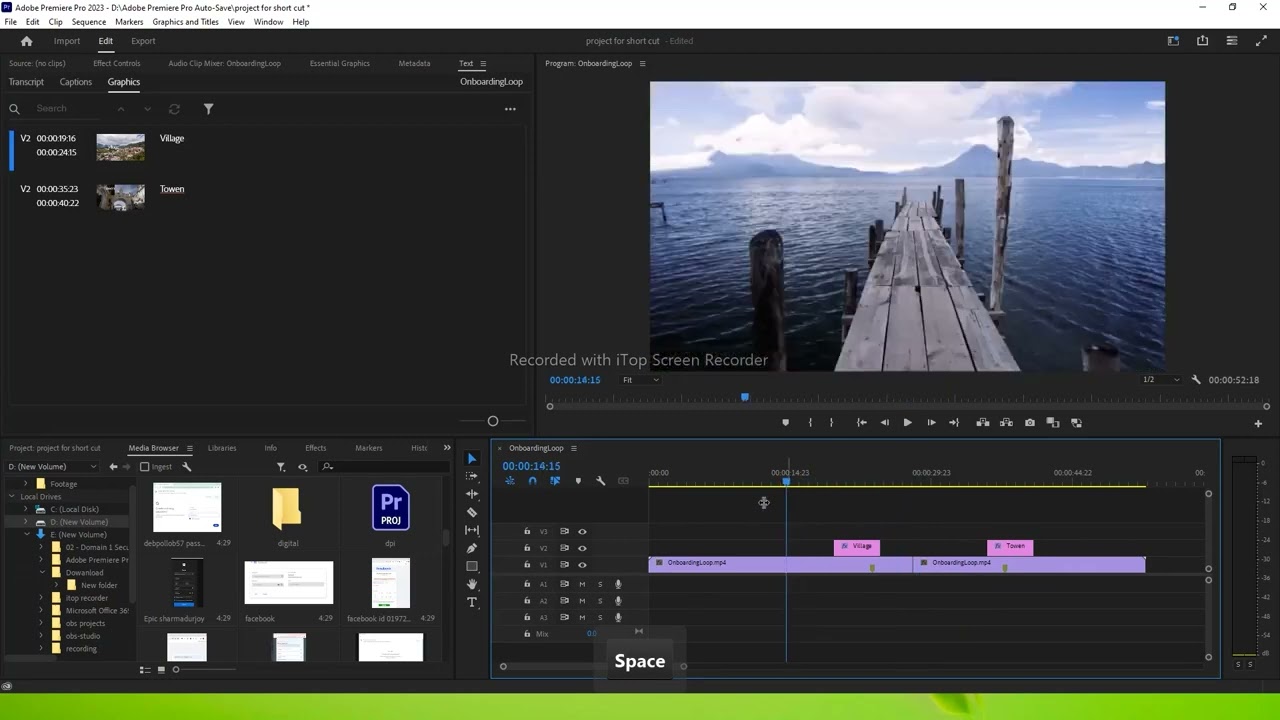Select the Track Select Forward tool
Image resolution: width=1280 pixels, height=720 pixels.
coord(472,476)
